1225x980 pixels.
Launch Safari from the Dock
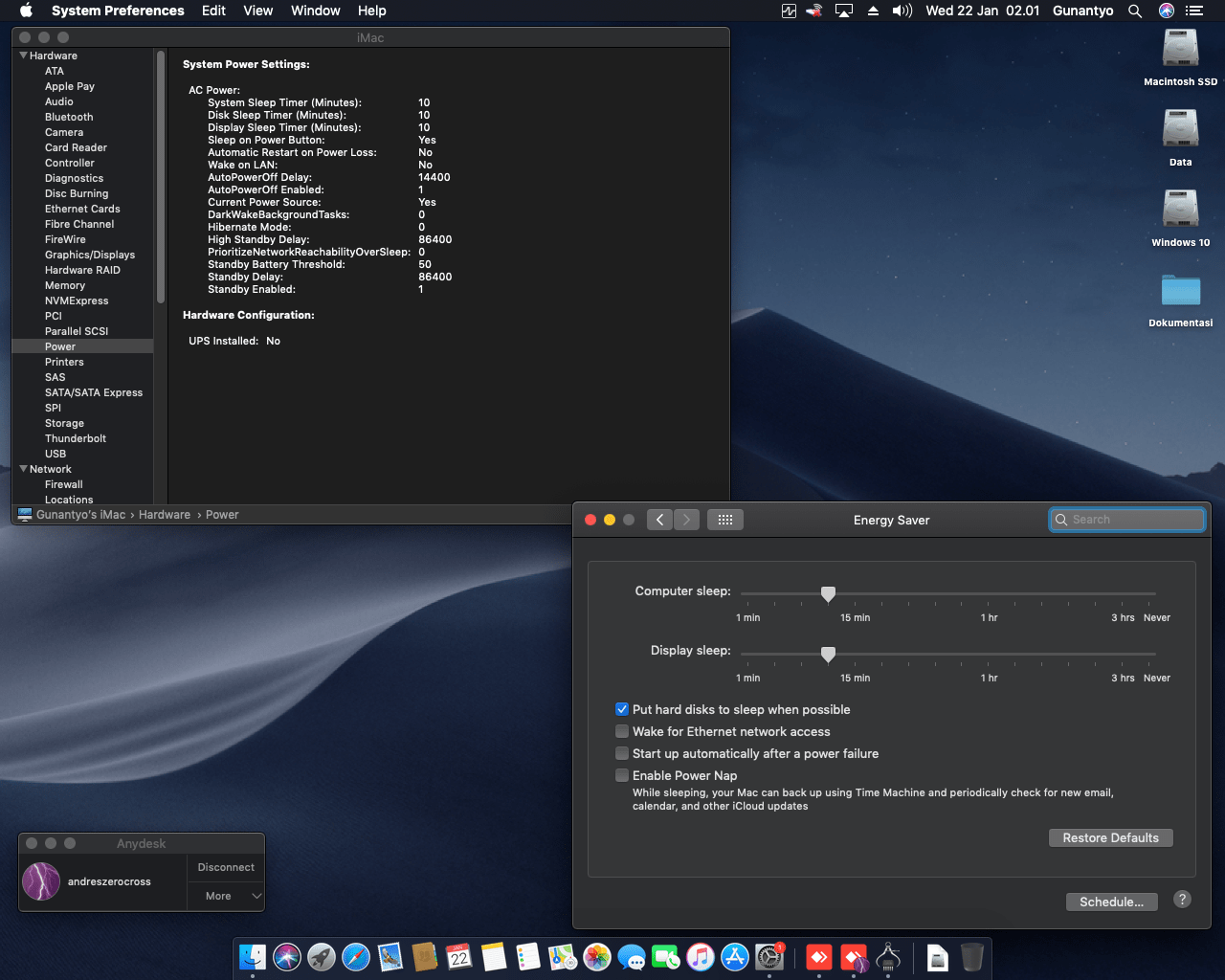click(x=356, y=957)
